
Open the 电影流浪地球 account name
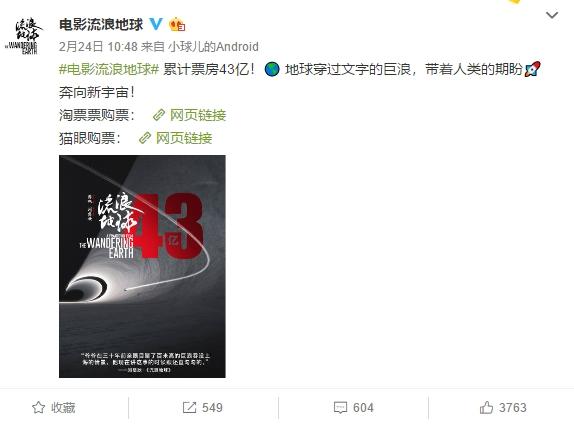pos(101,25)
